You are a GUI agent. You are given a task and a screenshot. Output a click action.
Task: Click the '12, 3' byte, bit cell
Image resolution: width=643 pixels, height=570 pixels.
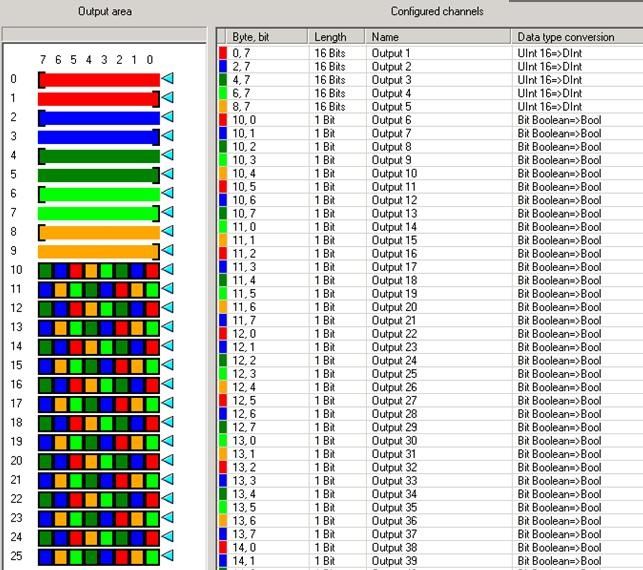tap(244, 374)
